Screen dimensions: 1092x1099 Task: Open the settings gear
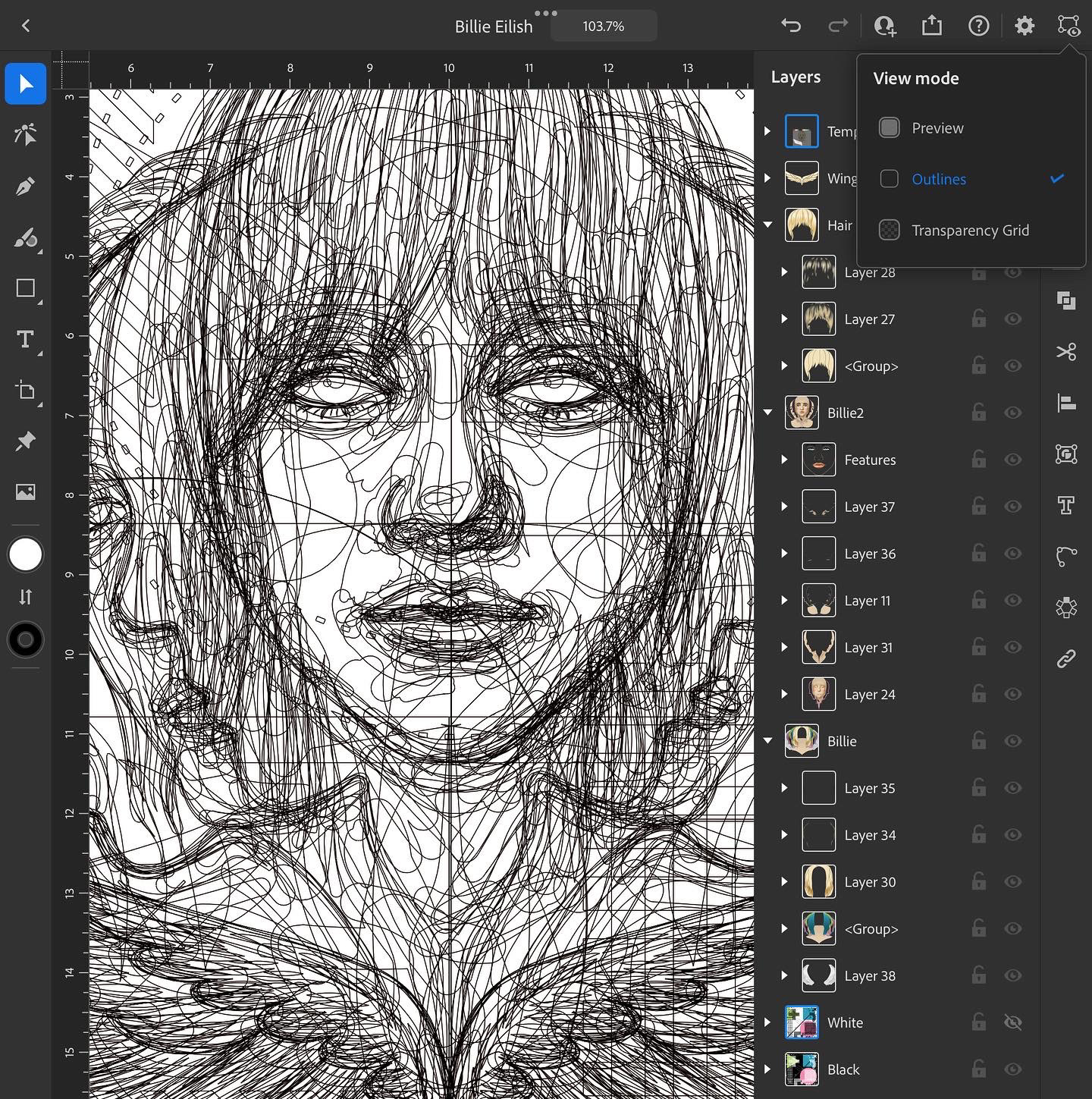click(1024, 26)
